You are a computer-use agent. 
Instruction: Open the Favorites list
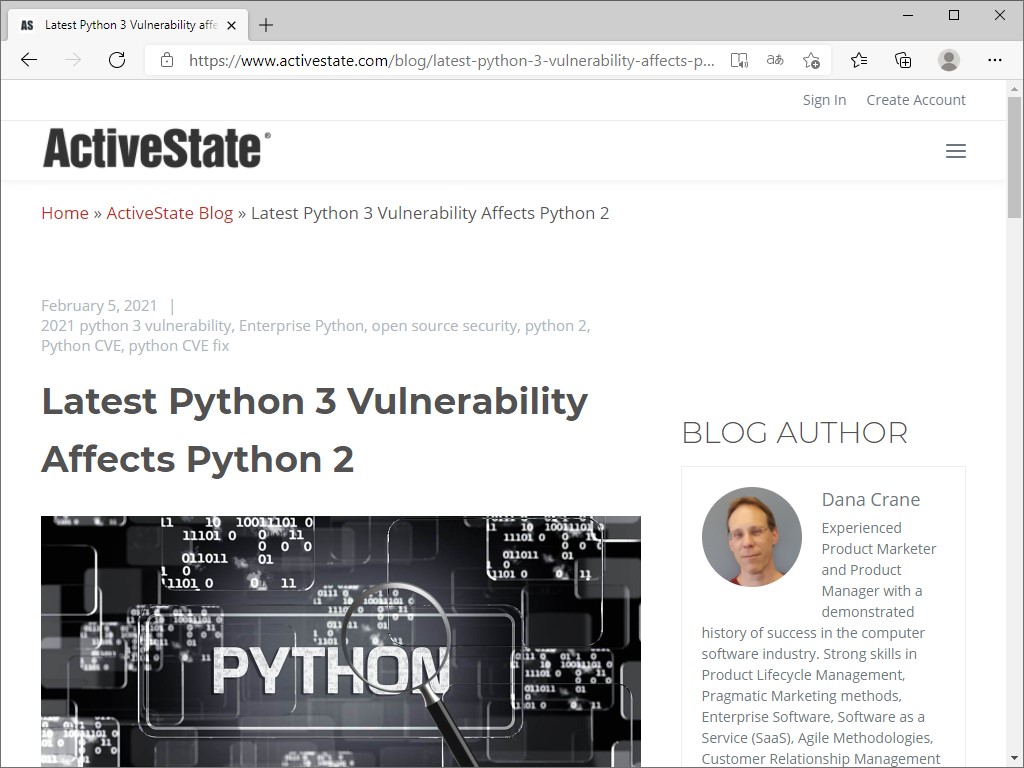[x=859, y=60]
